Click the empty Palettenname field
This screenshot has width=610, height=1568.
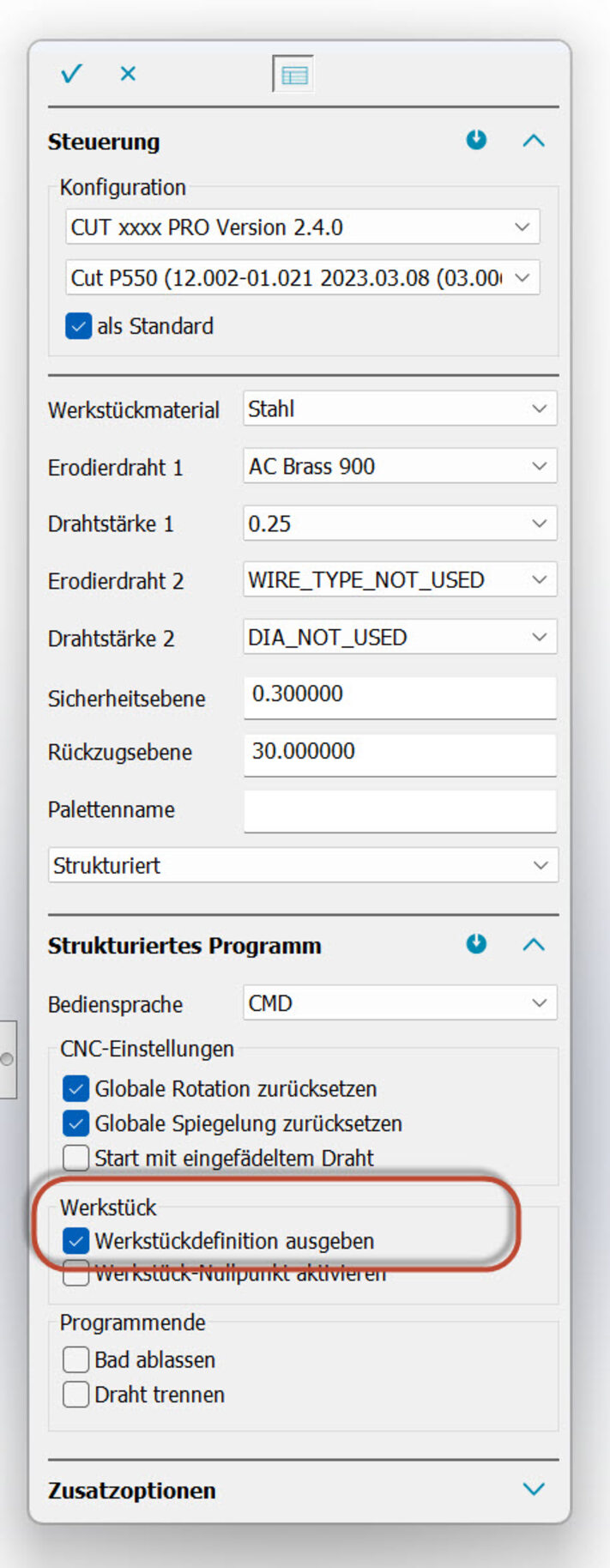[x=400, y=810]
